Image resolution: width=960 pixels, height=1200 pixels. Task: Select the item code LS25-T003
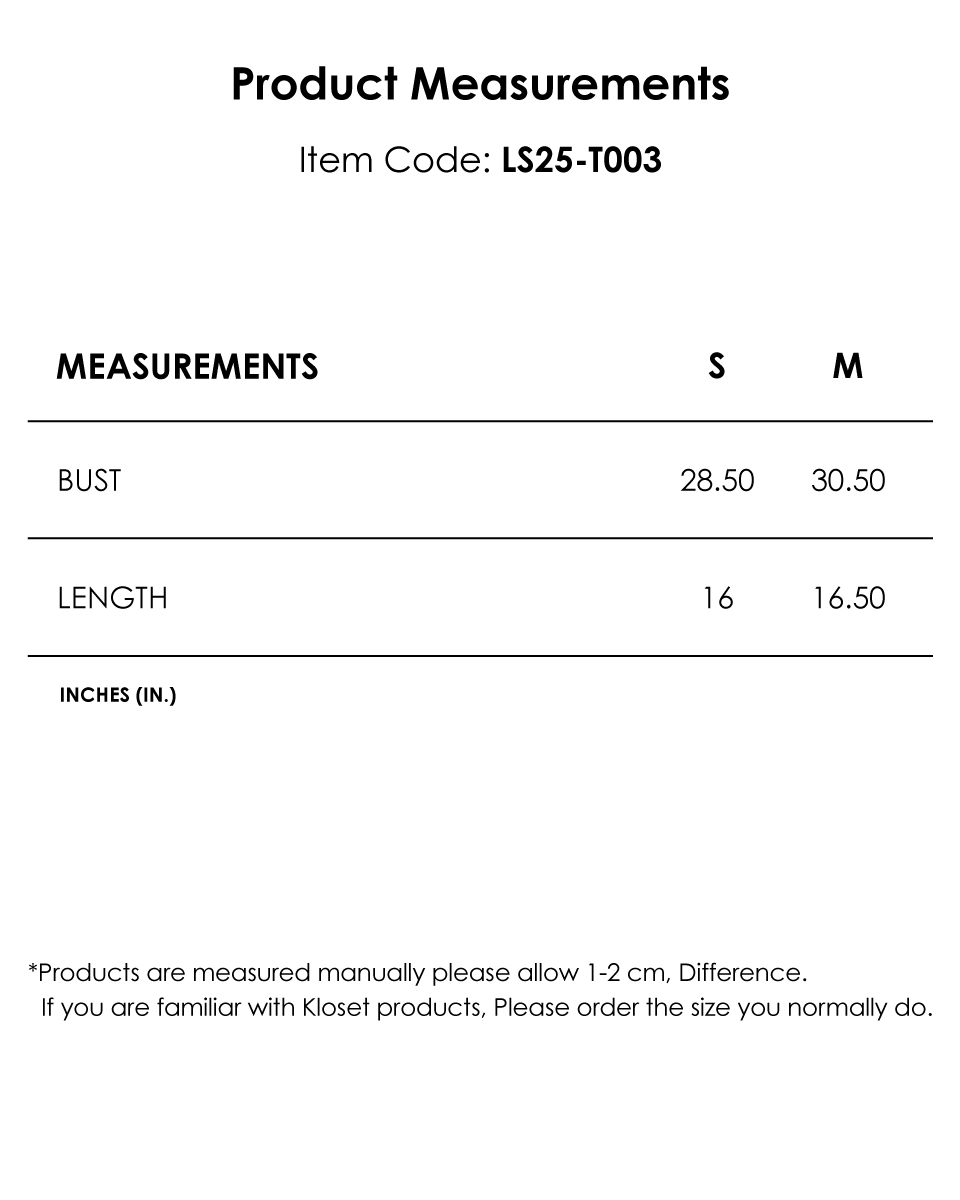581,161
